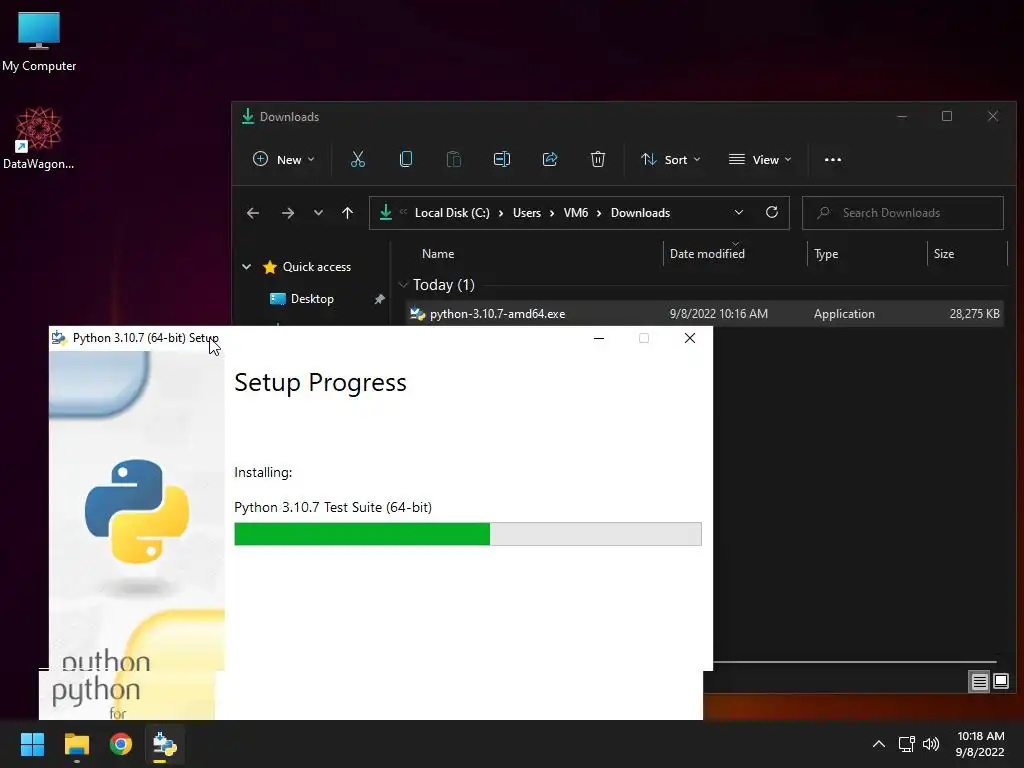Close the Python Setup window
Viewport: 1024px width, 768px height.
tap(690, 338)
